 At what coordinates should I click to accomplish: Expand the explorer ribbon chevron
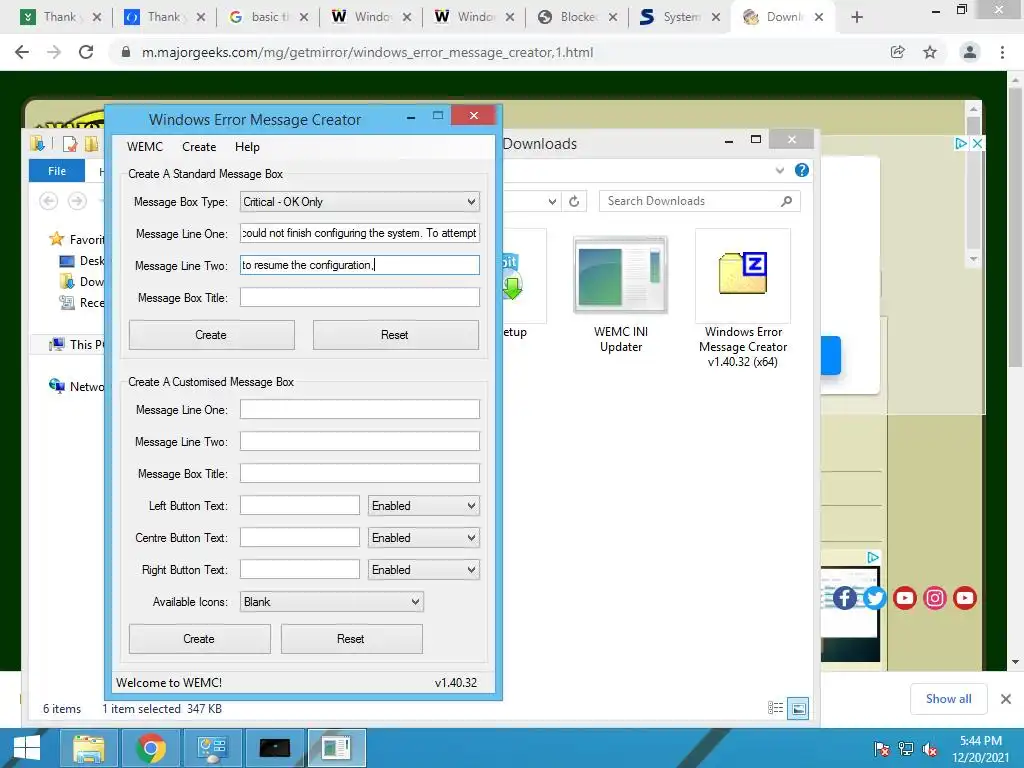tap(780, 170)
